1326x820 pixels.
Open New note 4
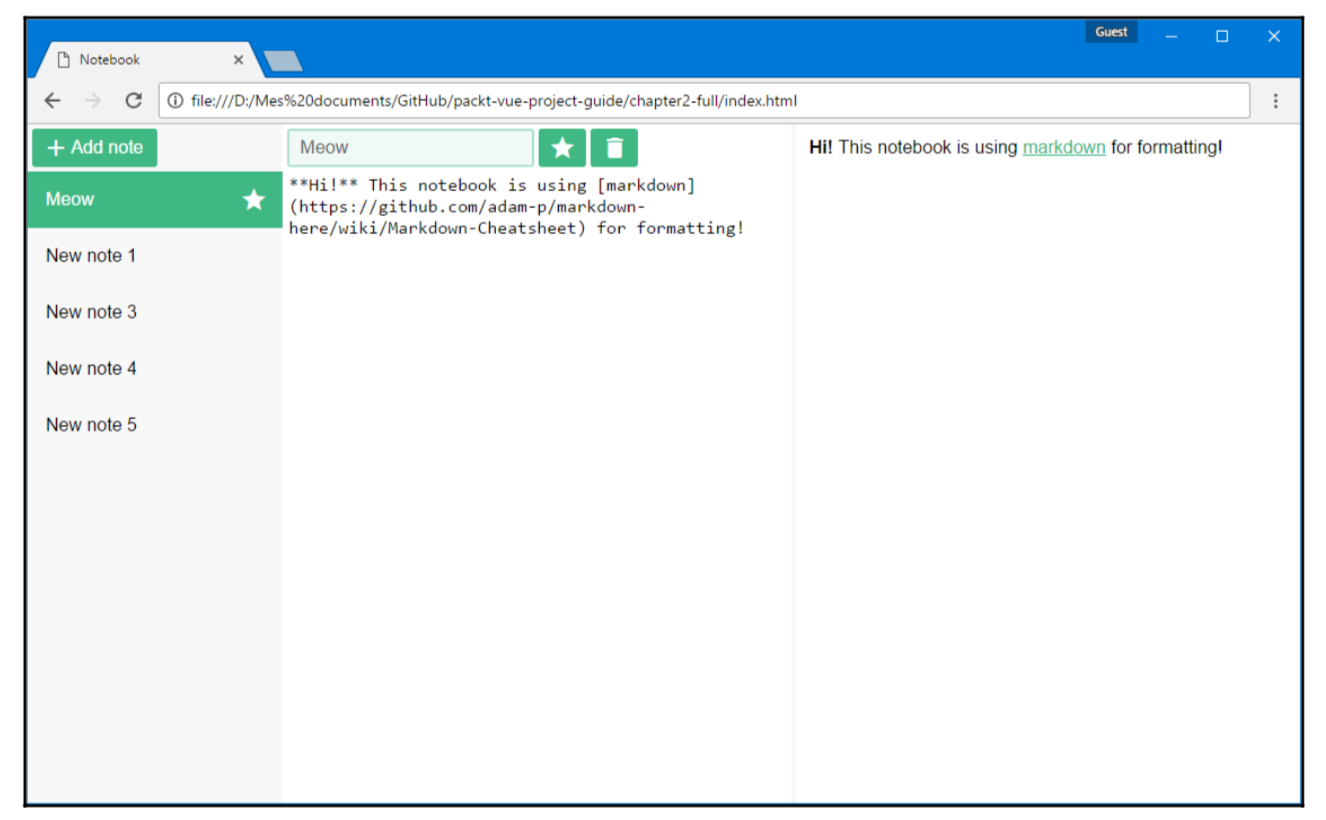155,368
